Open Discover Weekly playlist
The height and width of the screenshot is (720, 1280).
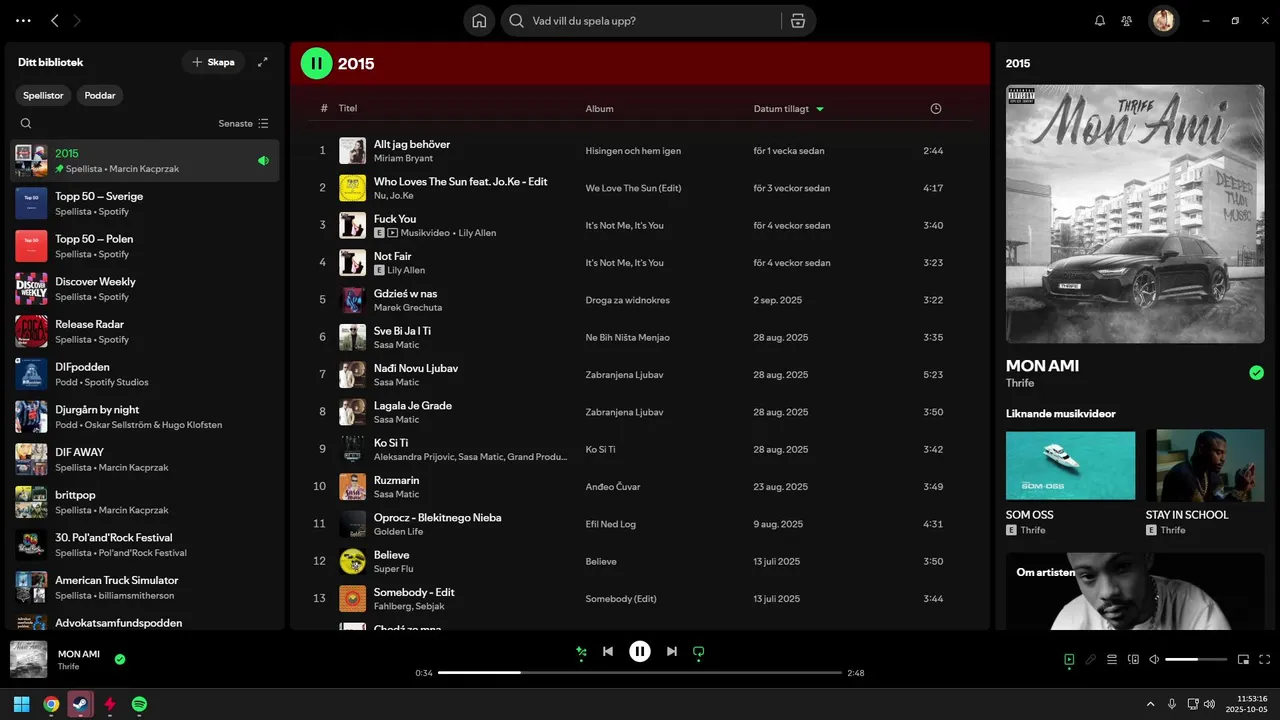[145, 289]
